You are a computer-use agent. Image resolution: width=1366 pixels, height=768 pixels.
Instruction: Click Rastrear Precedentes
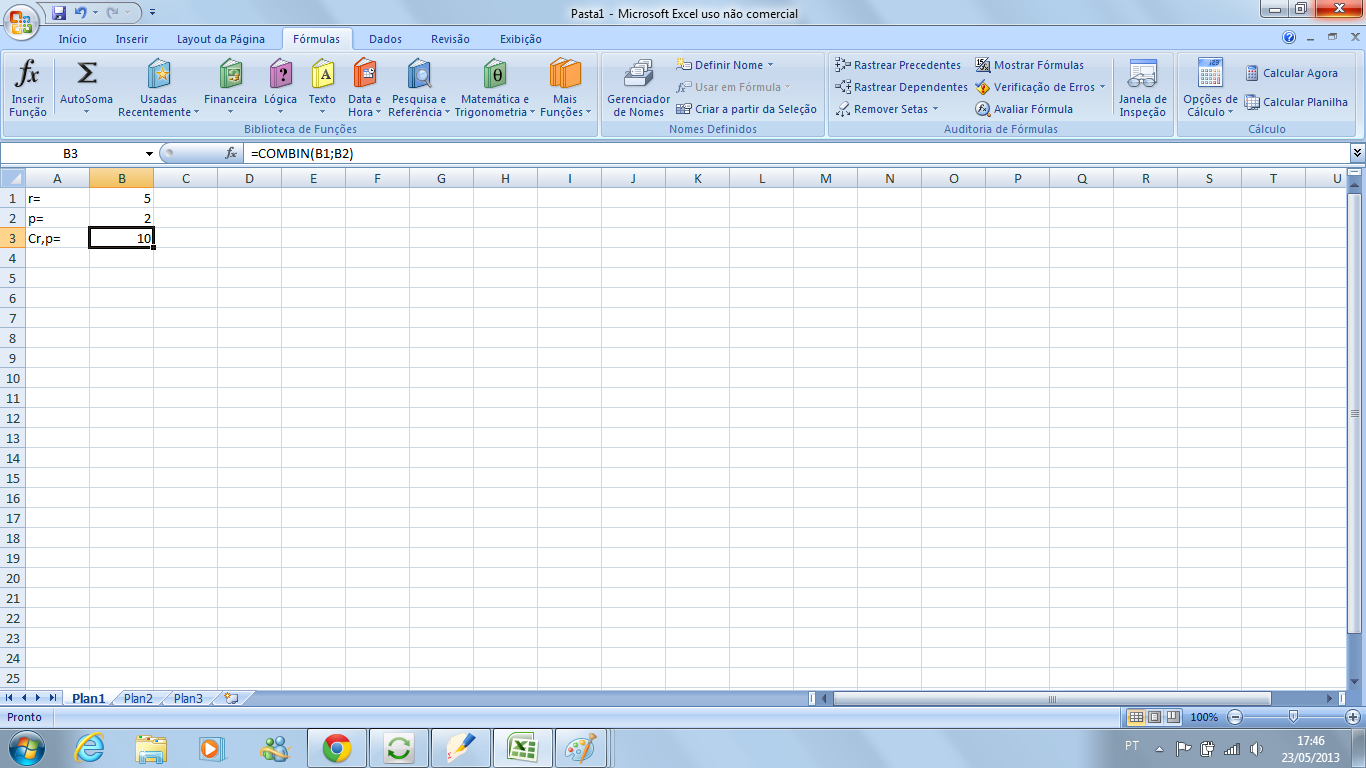898,65
